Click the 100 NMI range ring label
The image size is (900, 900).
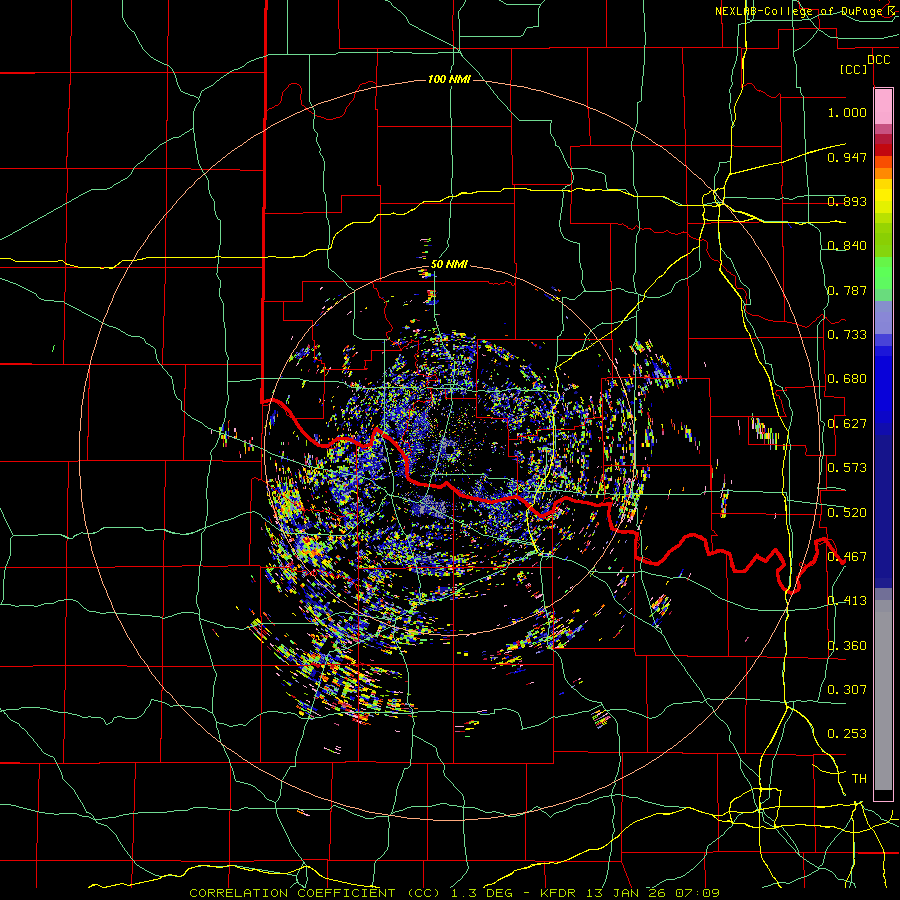[x=449, y=79]
